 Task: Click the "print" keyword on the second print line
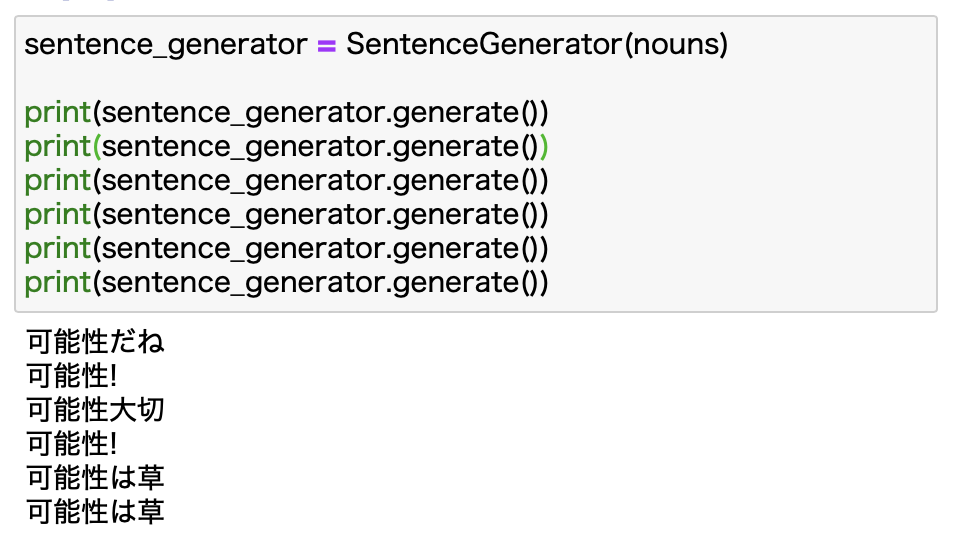[58, 147]
